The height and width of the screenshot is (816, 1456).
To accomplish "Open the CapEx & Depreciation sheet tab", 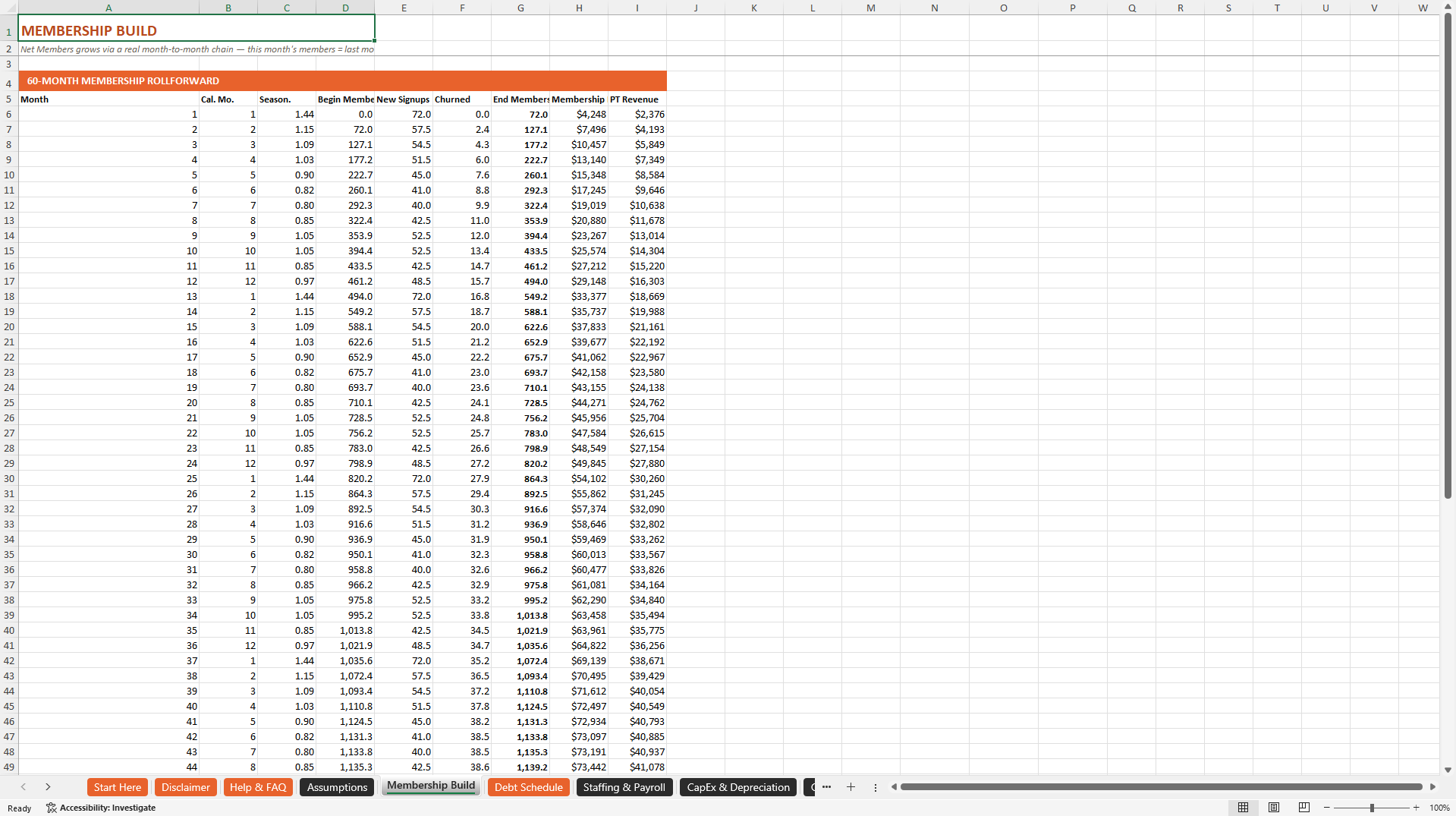I will tap(738, 787).
